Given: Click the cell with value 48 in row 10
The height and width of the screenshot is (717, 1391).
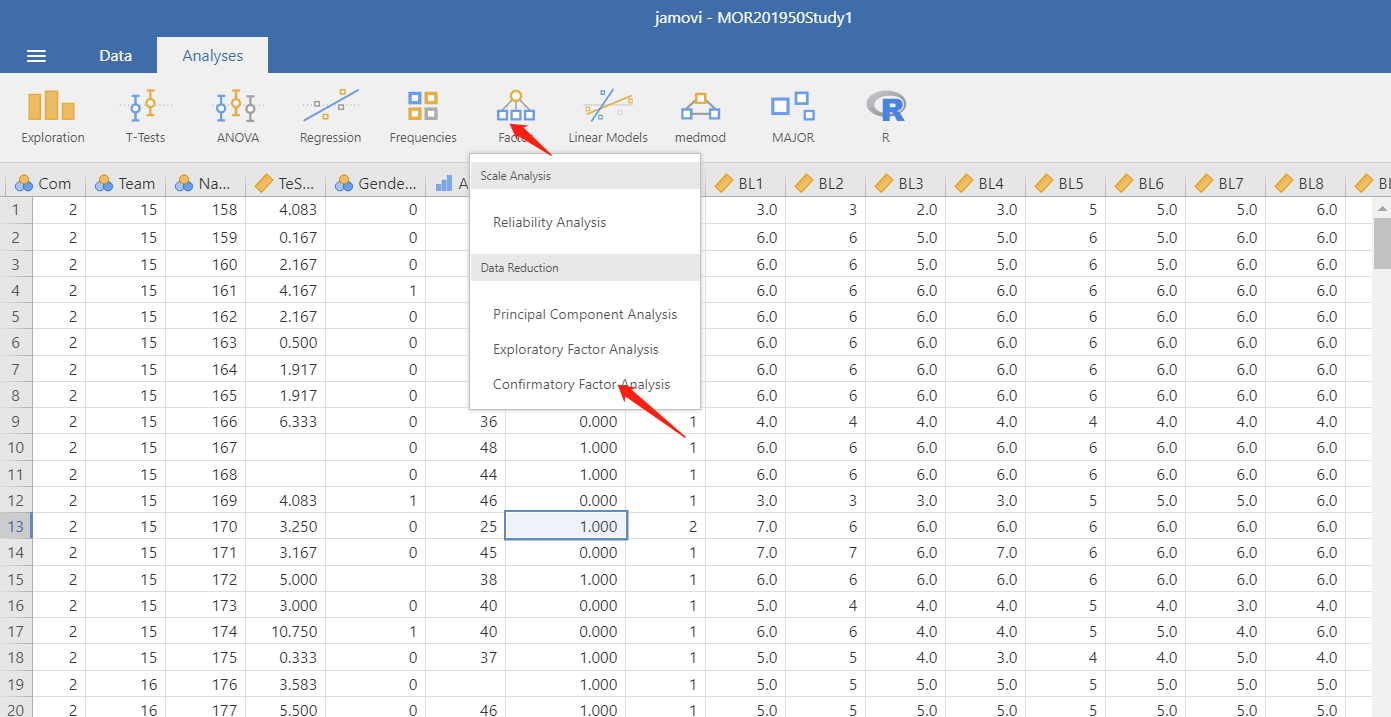Looking at the screenshot, I should 466,447.
